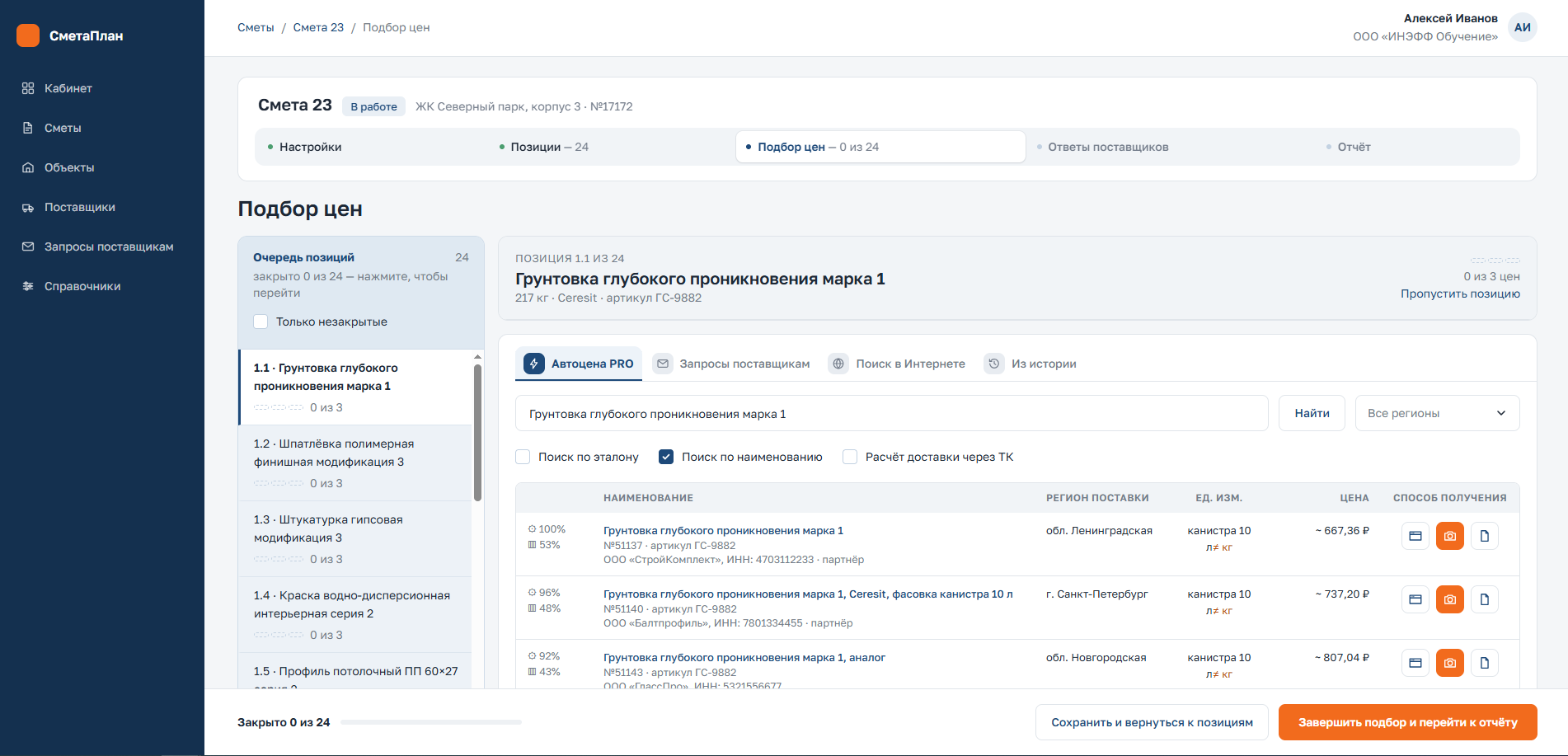Click Пропустить позицию link
The height and width of the screenshot is (756, 1568).
point(1460,293)
